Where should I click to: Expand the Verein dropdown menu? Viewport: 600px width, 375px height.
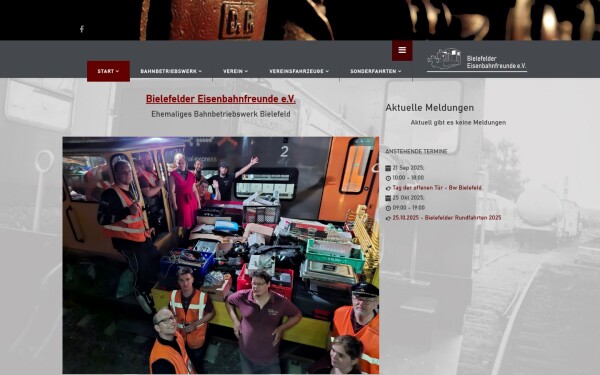pyautogui.click(x=235, y=71)
